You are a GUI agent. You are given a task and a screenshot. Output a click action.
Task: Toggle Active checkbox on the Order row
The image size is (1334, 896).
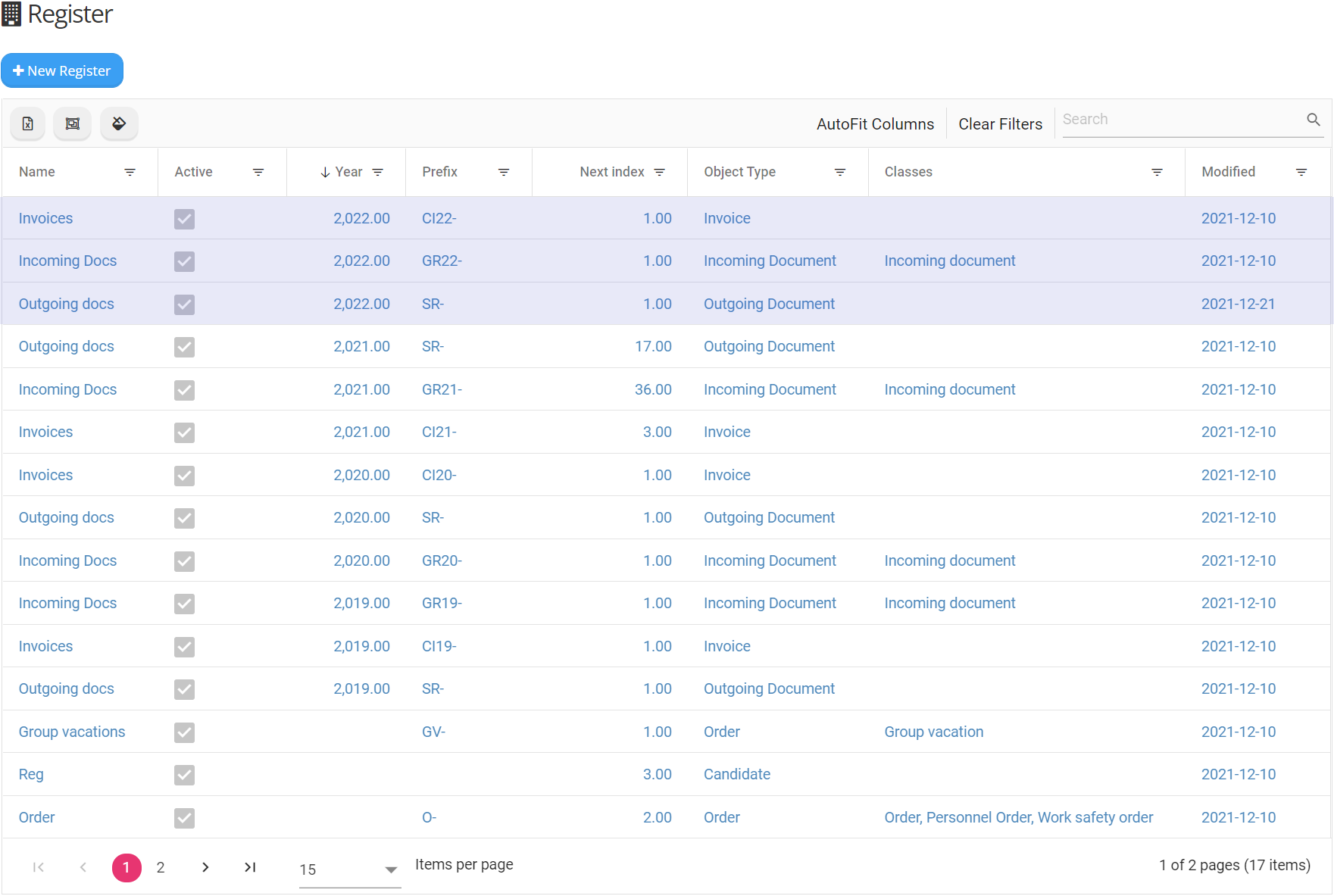point(184,818)
